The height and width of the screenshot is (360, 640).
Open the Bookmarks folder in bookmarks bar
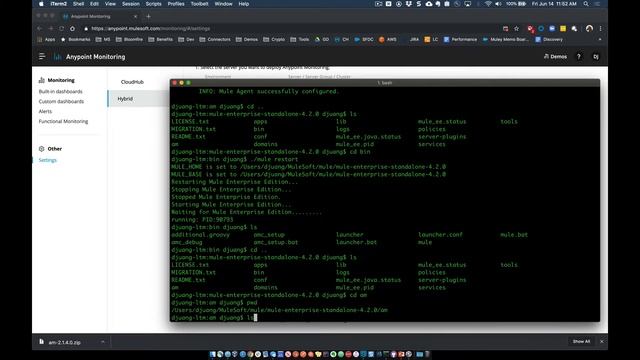point(76,40)
